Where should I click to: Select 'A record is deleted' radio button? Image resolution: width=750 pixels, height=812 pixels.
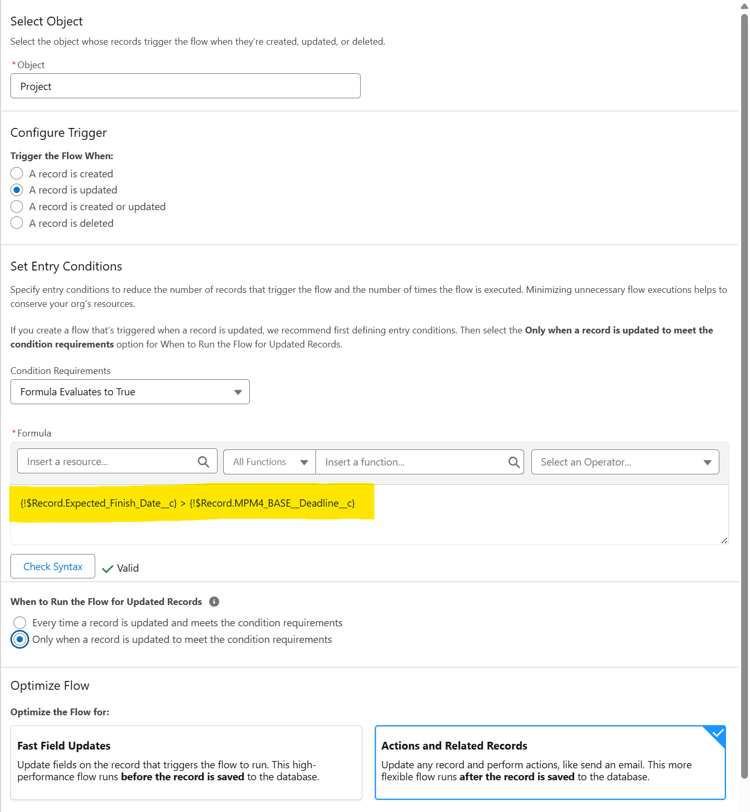click(17, 223)
